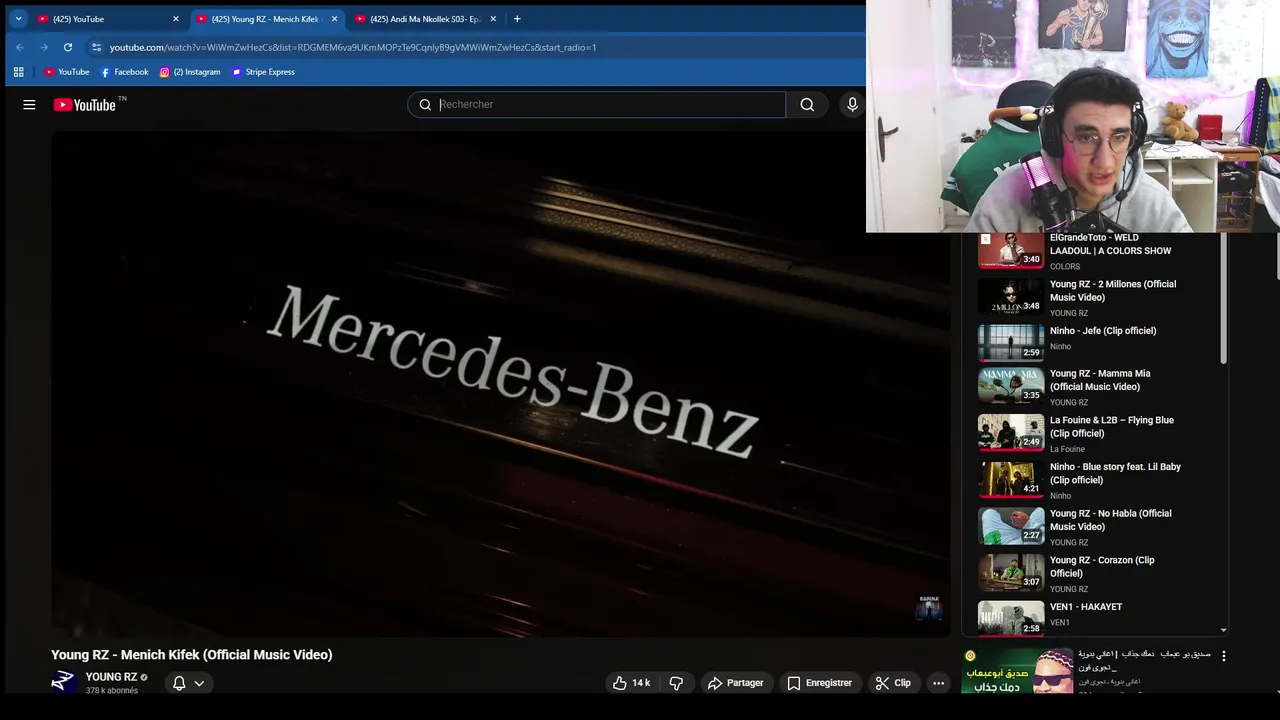Open the suggested Arabic video thumbnail
Viewport: 1280px width, 720px height.
point(1017,671)
